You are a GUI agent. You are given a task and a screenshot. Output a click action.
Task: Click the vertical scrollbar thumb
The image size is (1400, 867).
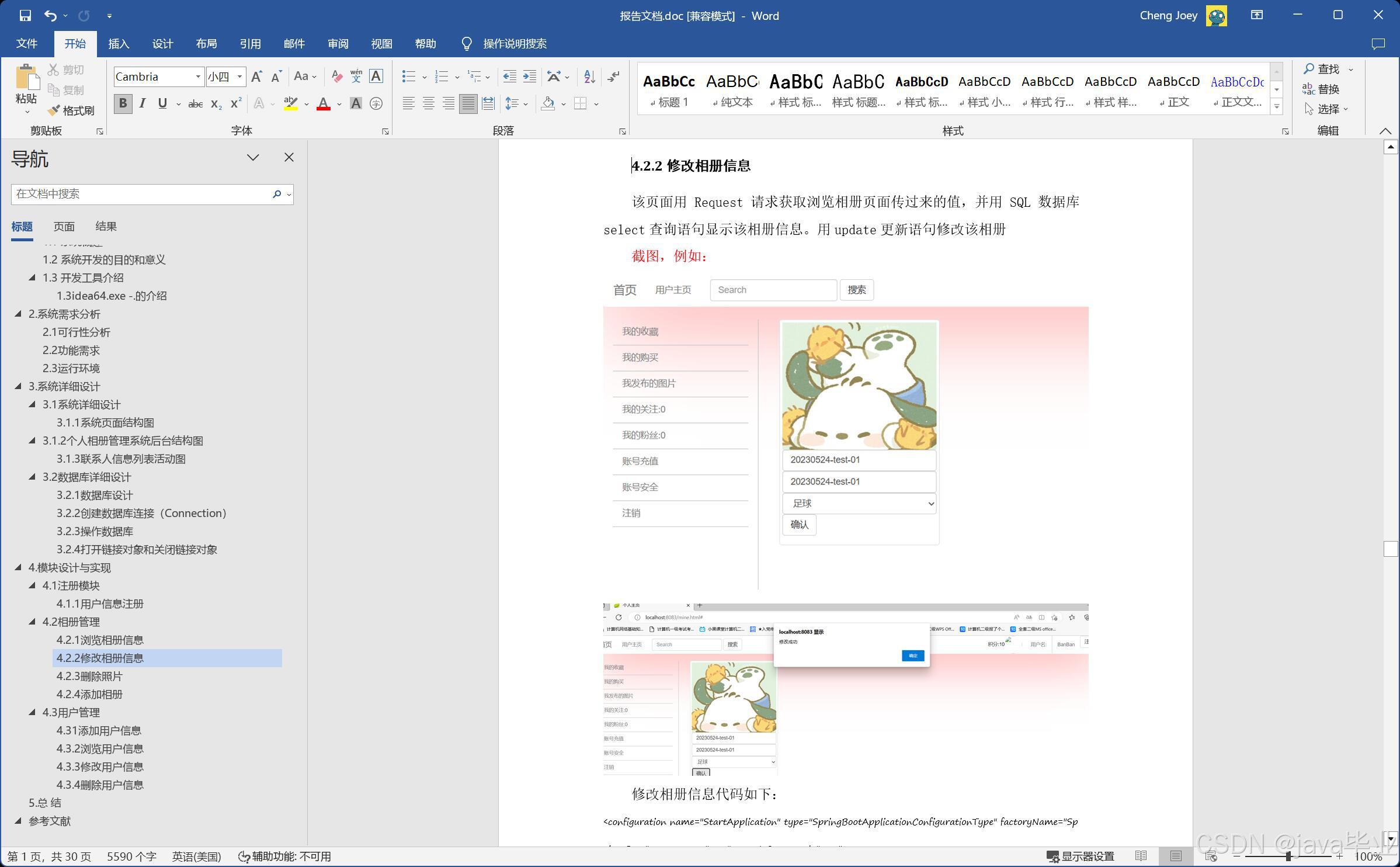point(1391,549)
